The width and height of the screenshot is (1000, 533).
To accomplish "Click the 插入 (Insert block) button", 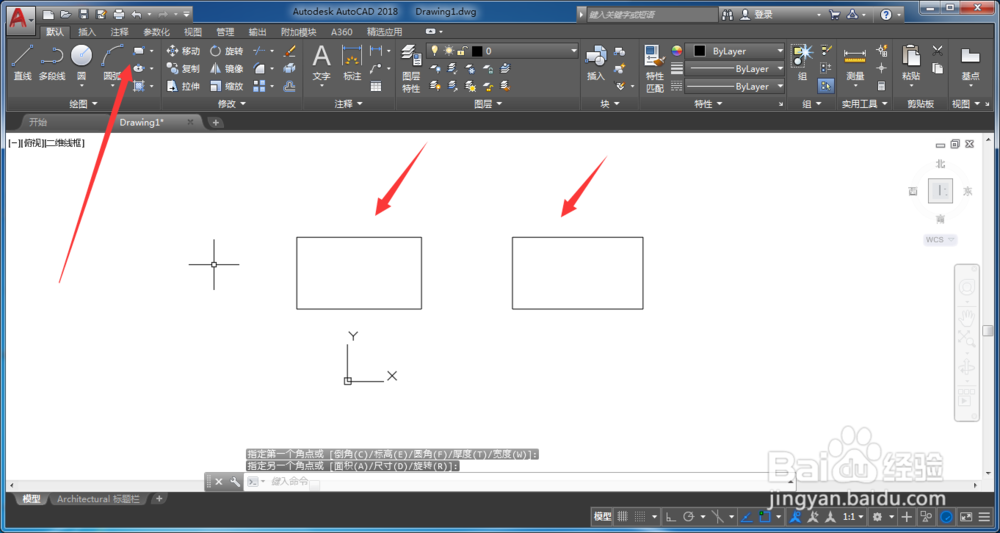I will 596,62.
